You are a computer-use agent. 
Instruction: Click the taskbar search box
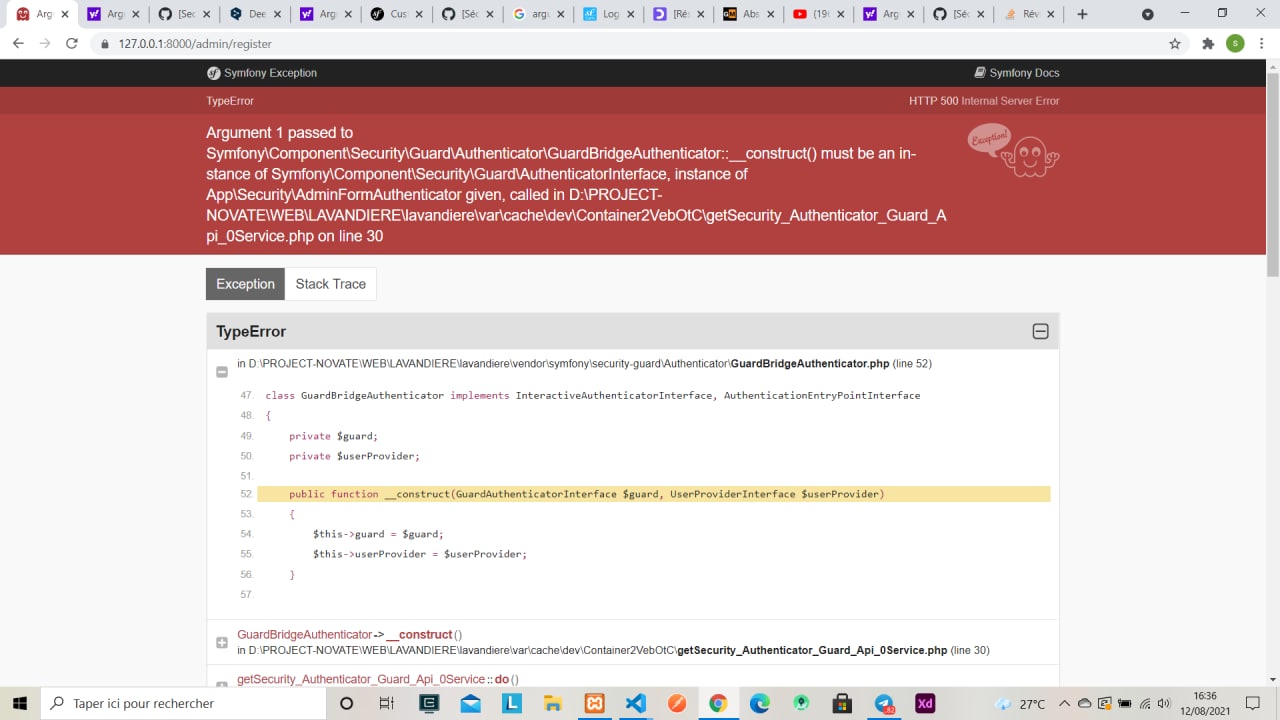click(183, 703)
